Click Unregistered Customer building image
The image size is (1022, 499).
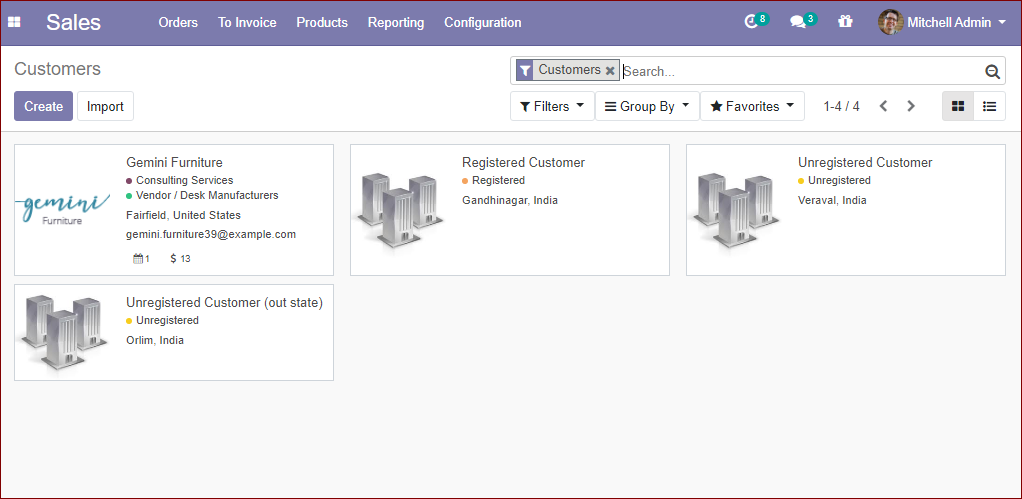coord(735,210)
